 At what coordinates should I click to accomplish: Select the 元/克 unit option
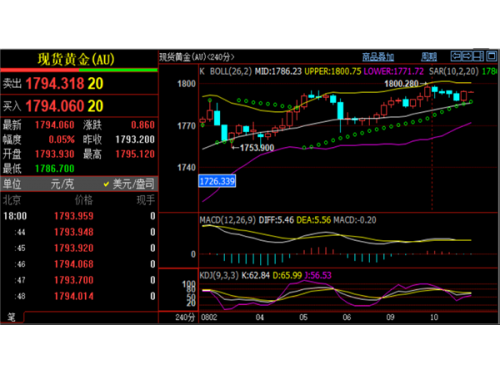[62, 184]
